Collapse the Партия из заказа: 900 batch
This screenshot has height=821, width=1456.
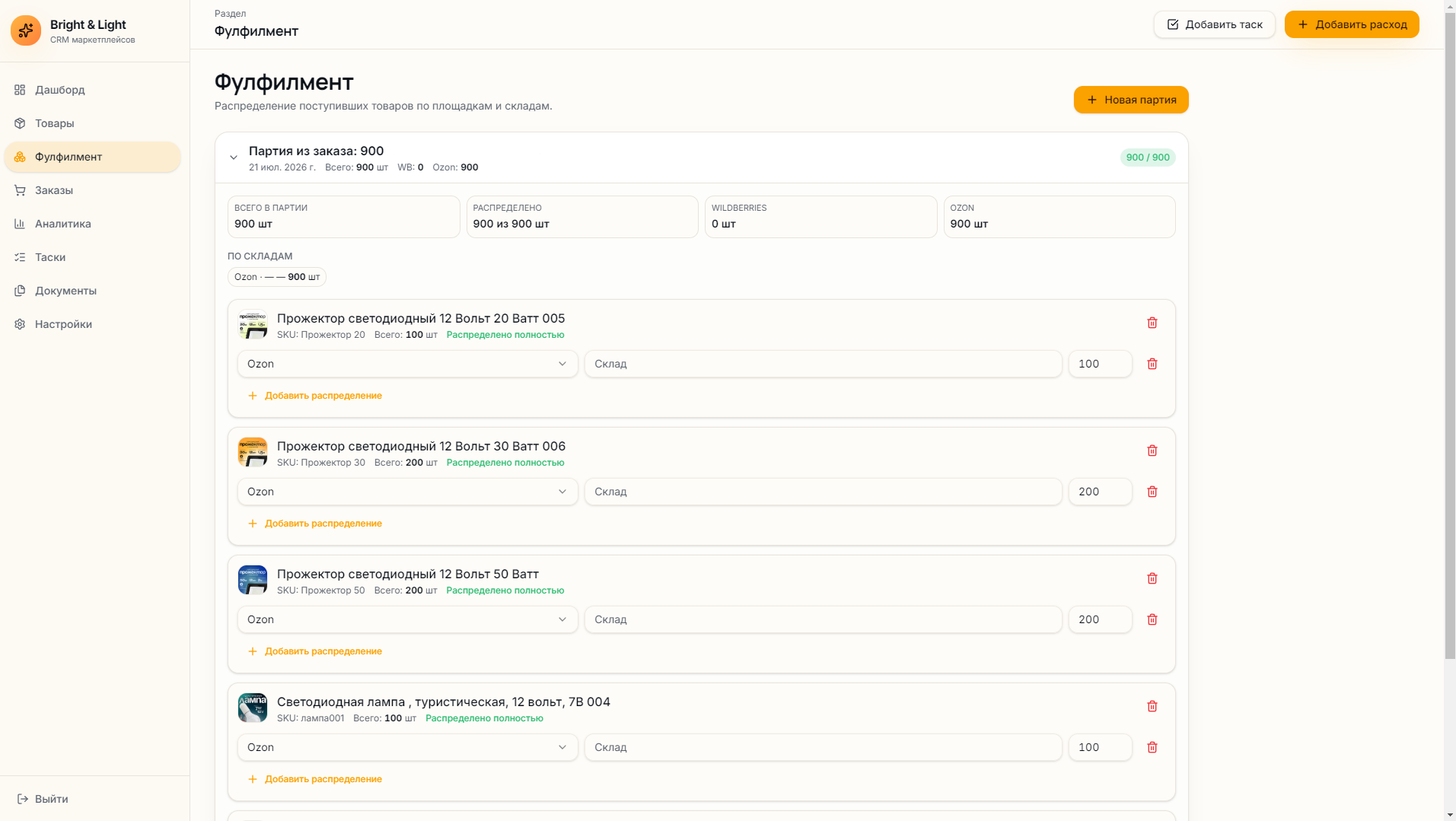click(234, 158)
